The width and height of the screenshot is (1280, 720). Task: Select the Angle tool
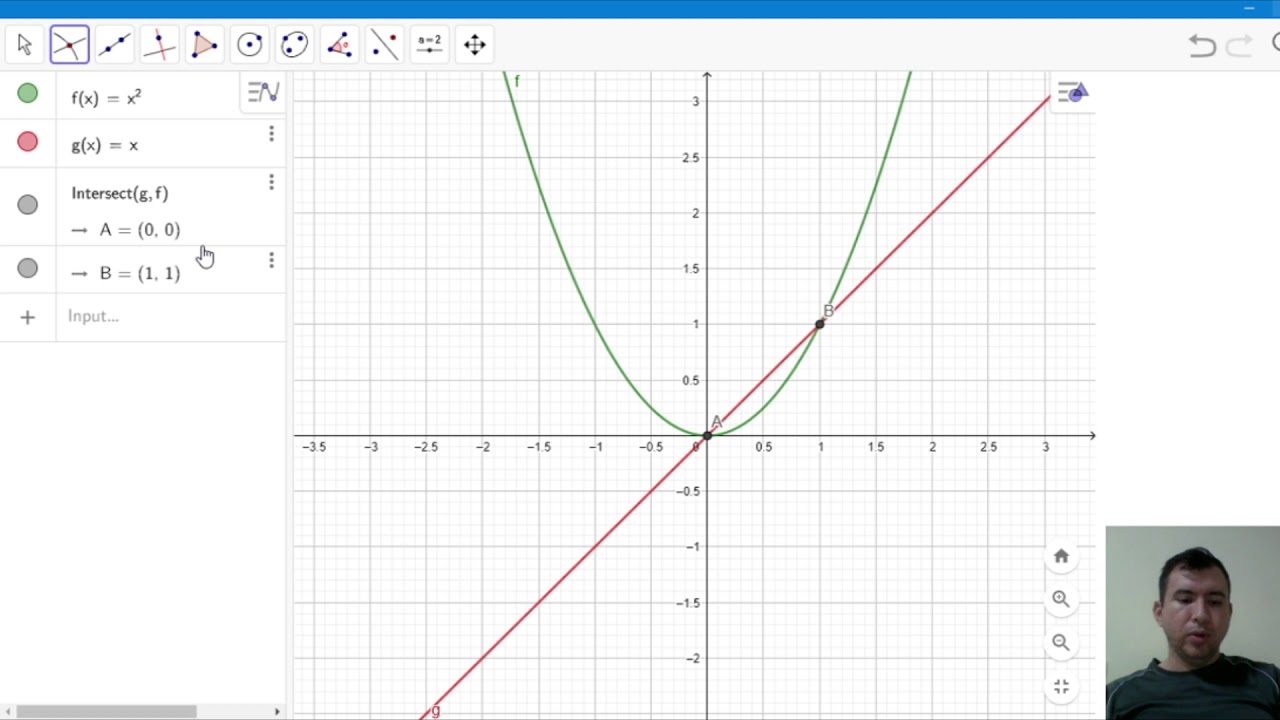click(x=340, y=45)
